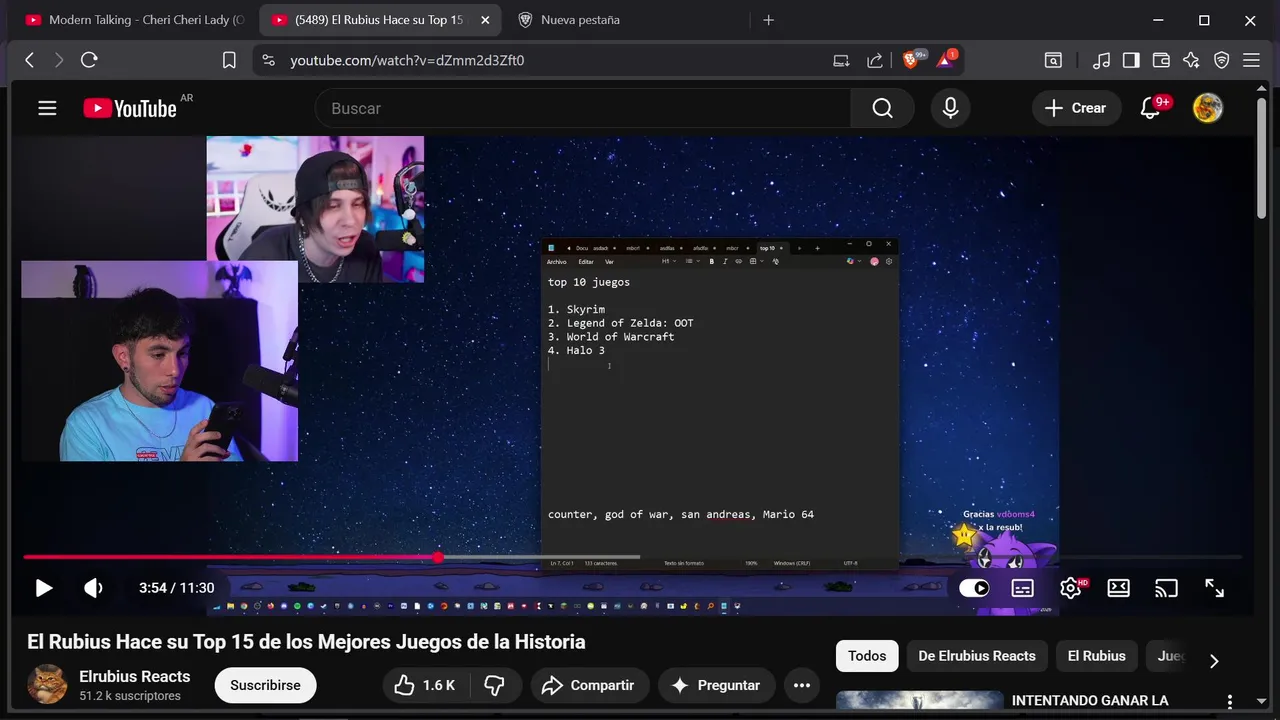Click the 3:54 / 11:30 time display
The height and width of the screenshot is (720, 1280).
click(177, 588)
